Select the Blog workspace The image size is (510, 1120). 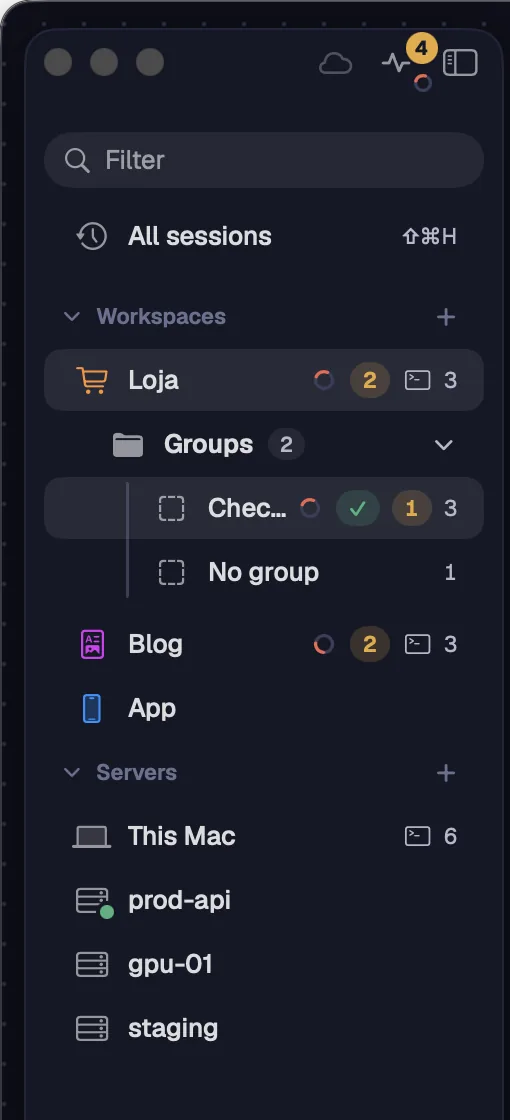[264, 644]
